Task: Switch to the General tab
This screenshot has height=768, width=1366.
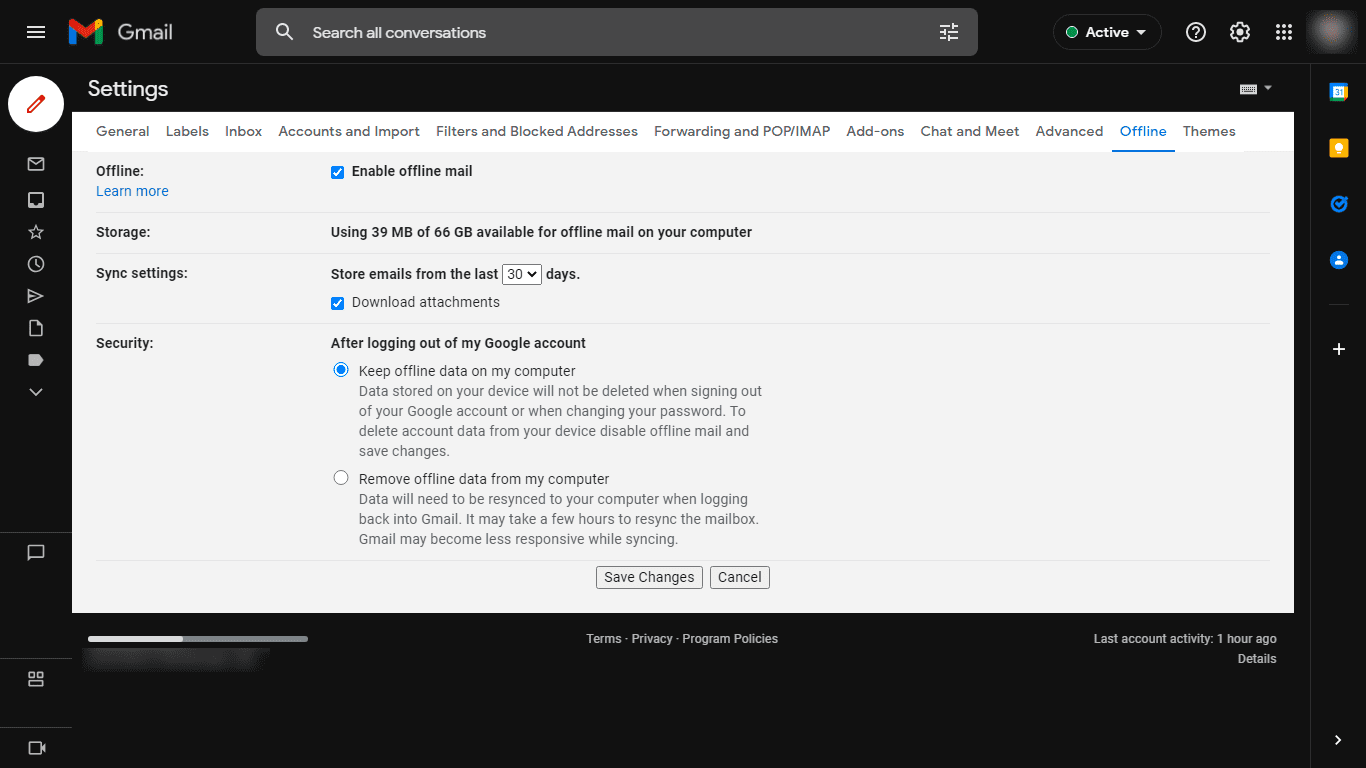Action: point(123,131)
